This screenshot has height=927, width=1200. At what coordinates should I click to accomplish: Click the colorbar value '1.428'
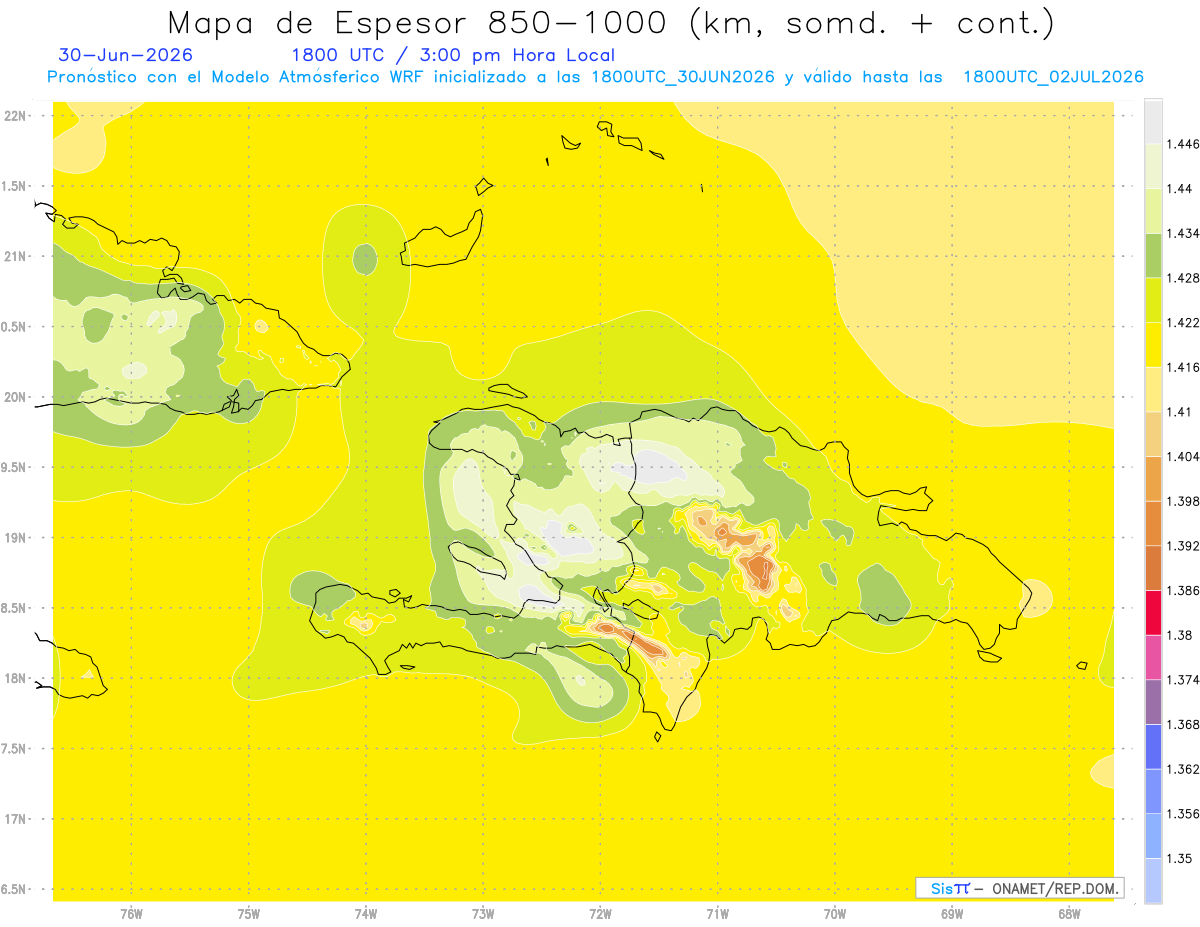pyautogui.click(x=1185, y=278)
